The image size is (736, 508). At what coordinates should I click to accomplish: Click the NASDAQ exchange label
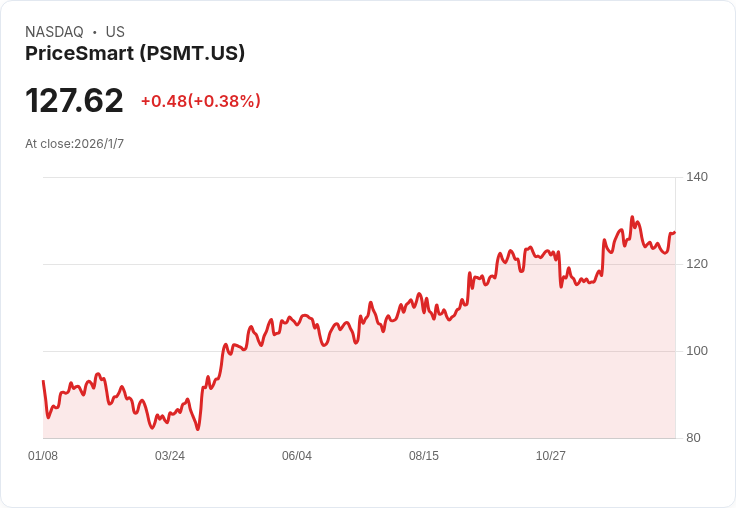point(54,32)
